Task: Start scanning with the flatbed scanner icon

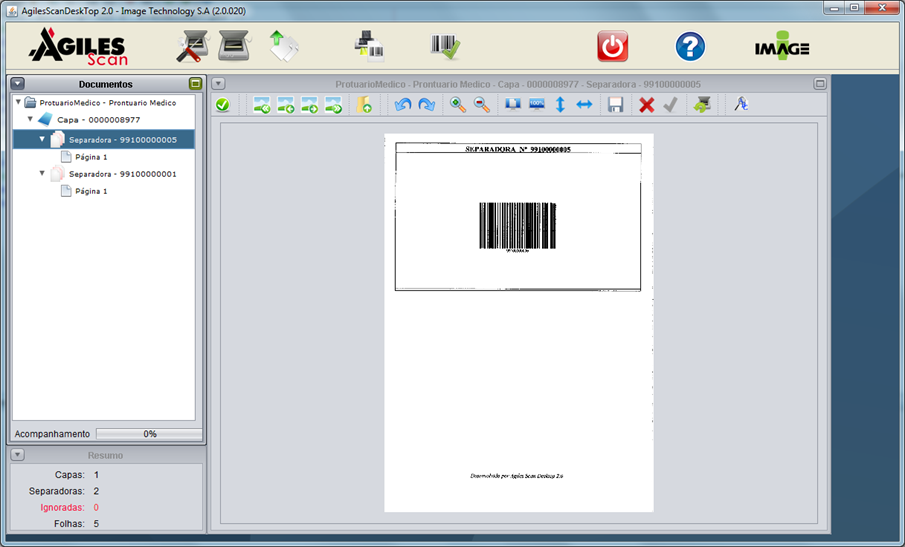Action: click(234, 46)
